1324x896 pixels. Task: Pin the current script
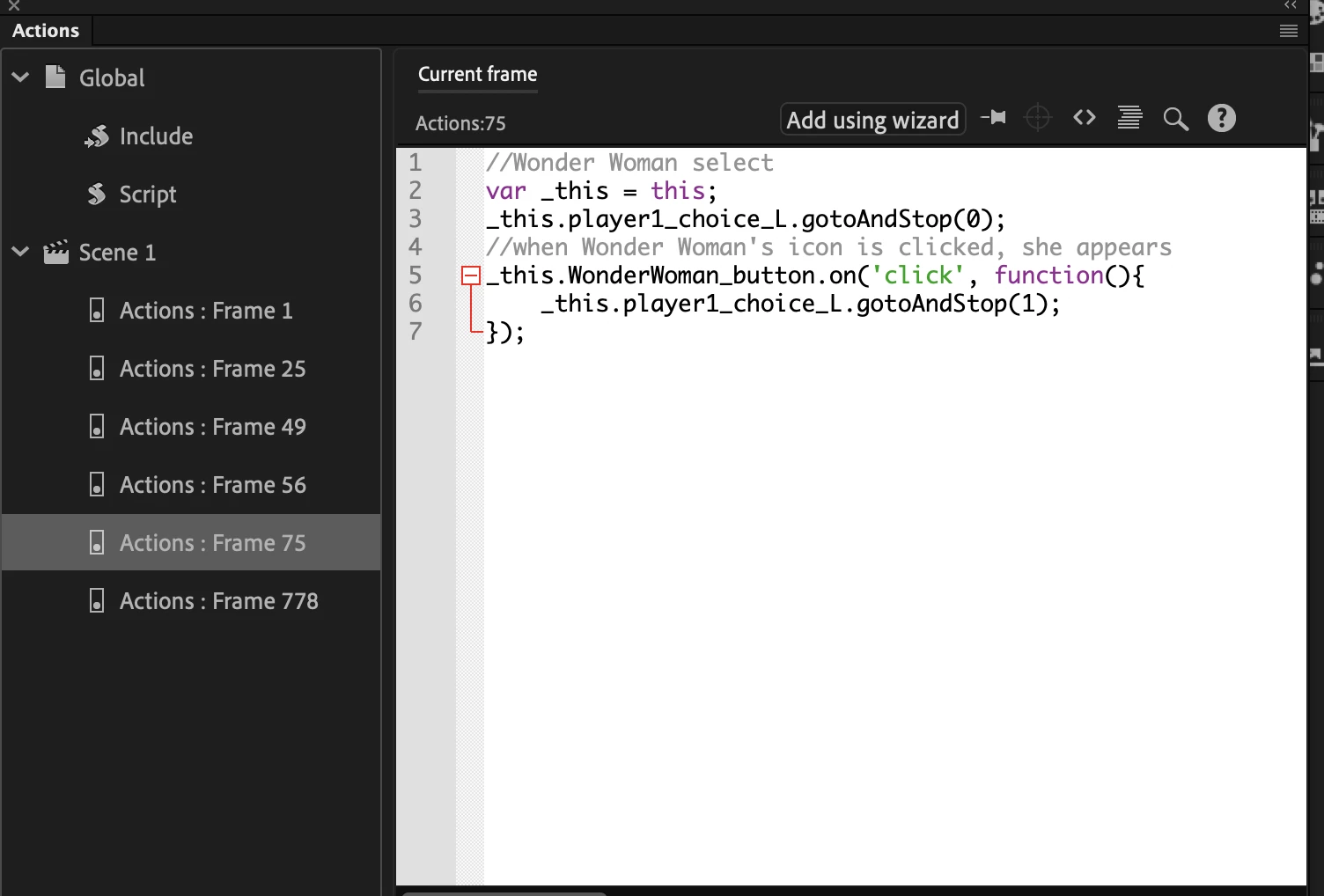[994, 117]
